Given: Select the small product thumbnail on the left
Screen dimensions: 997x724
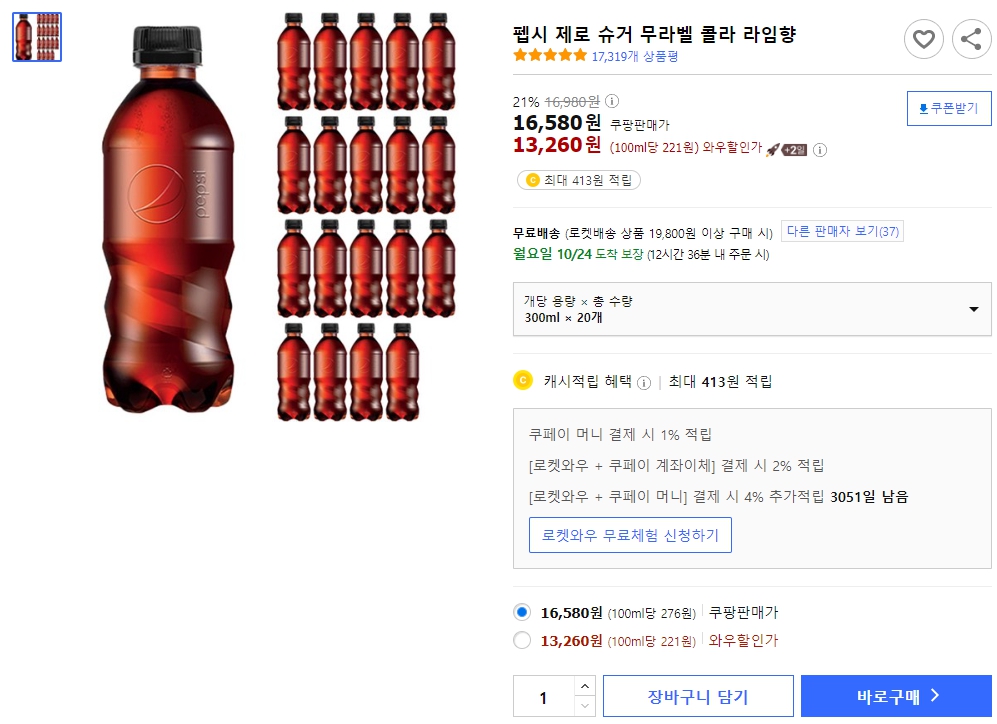Looking at the screenshot, I should pos(36,36).
